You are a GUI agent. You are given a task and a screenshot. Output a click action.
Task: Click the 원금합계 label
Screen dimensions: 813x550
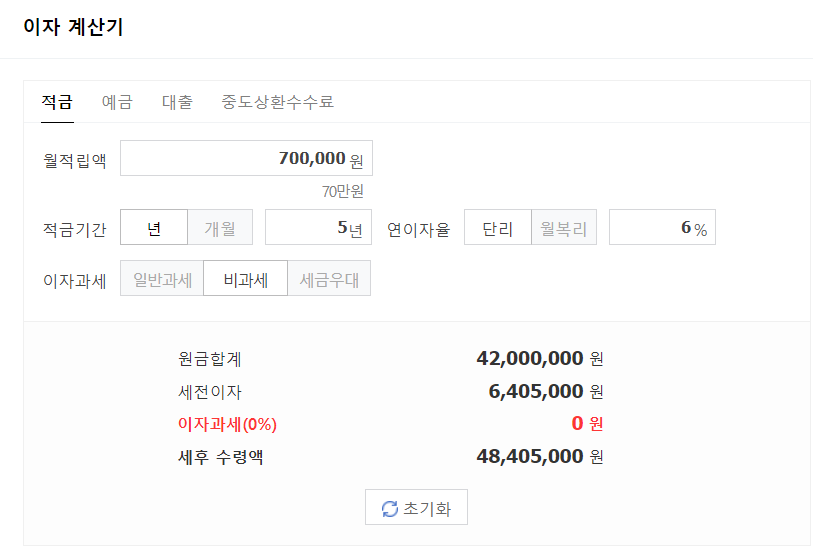point(210,359)
